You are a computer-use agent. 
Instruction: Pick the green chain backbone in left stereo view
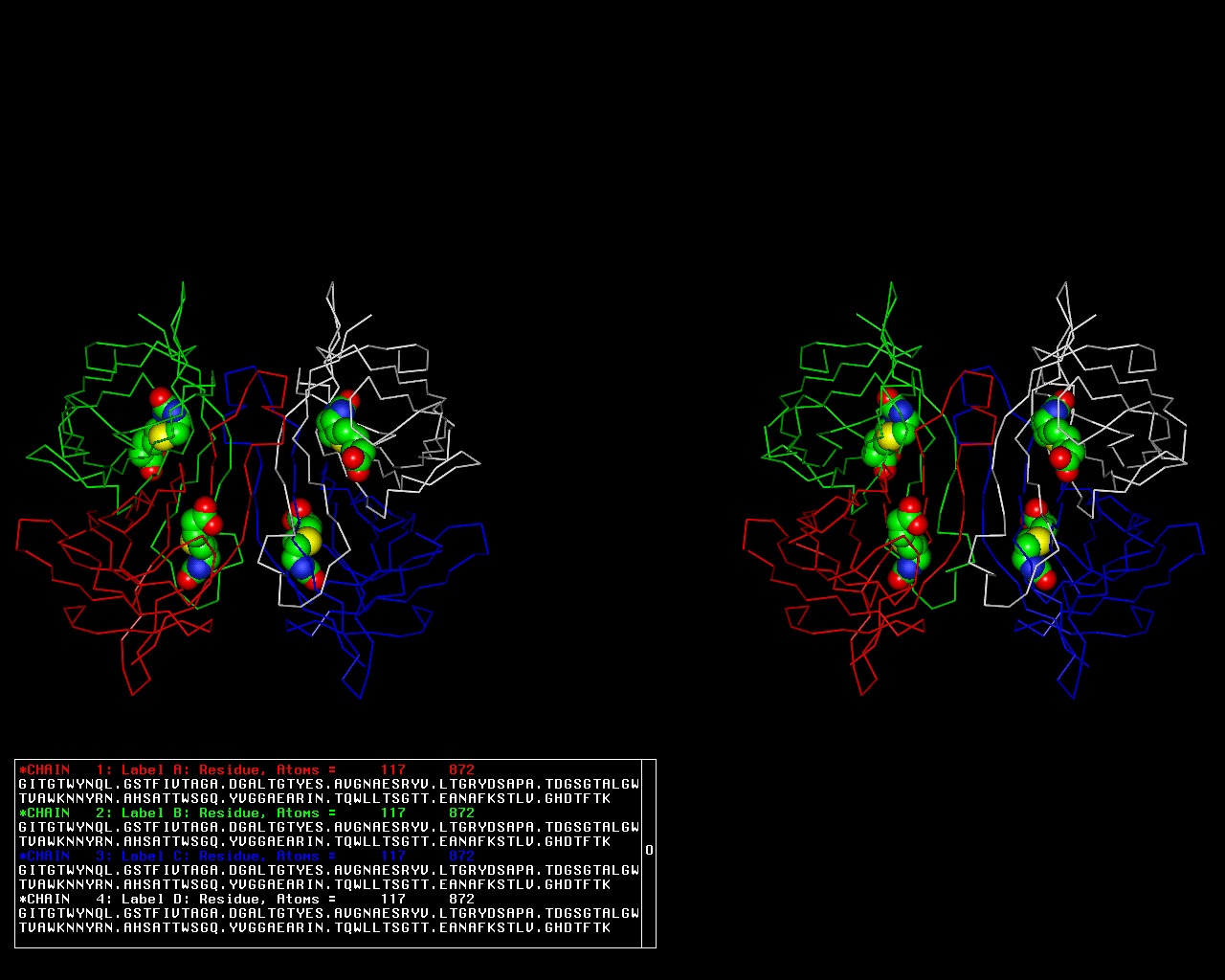(x=86, y=356)
